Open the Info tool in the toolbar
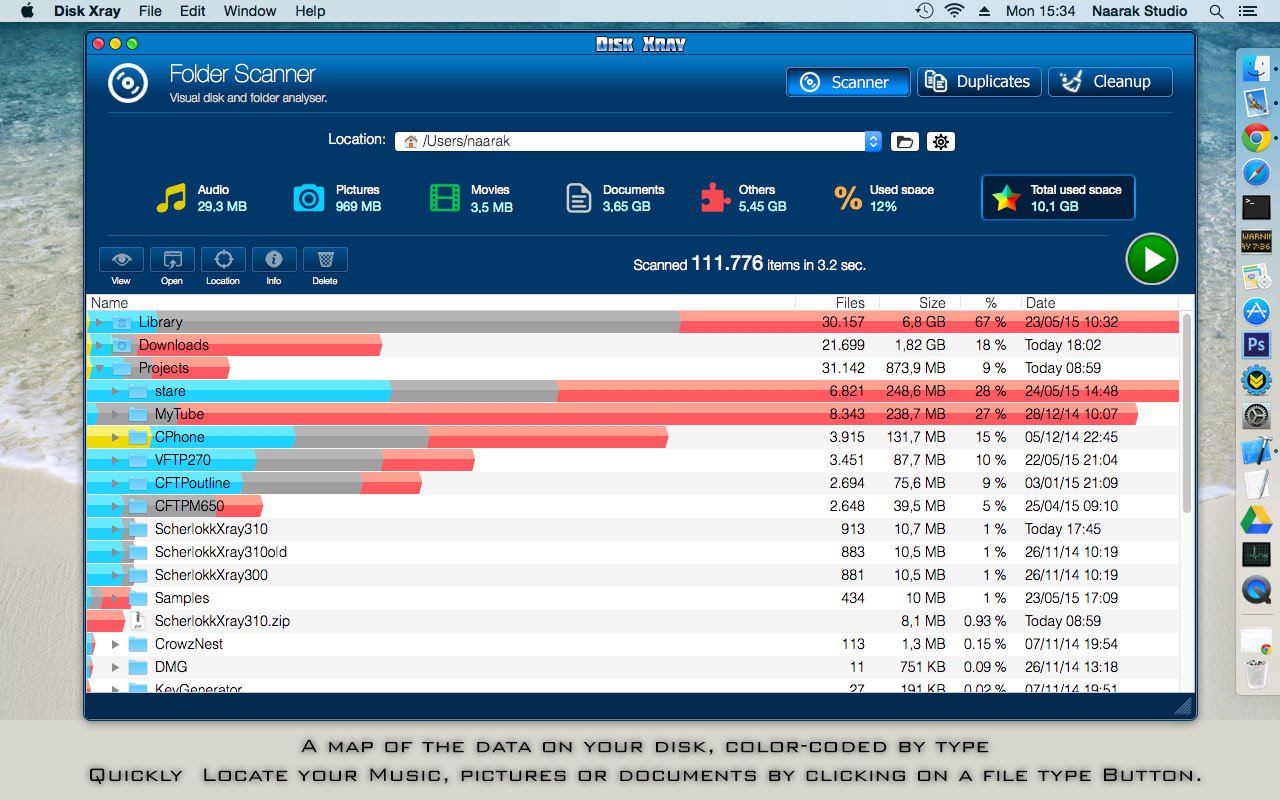 point(274,260)
